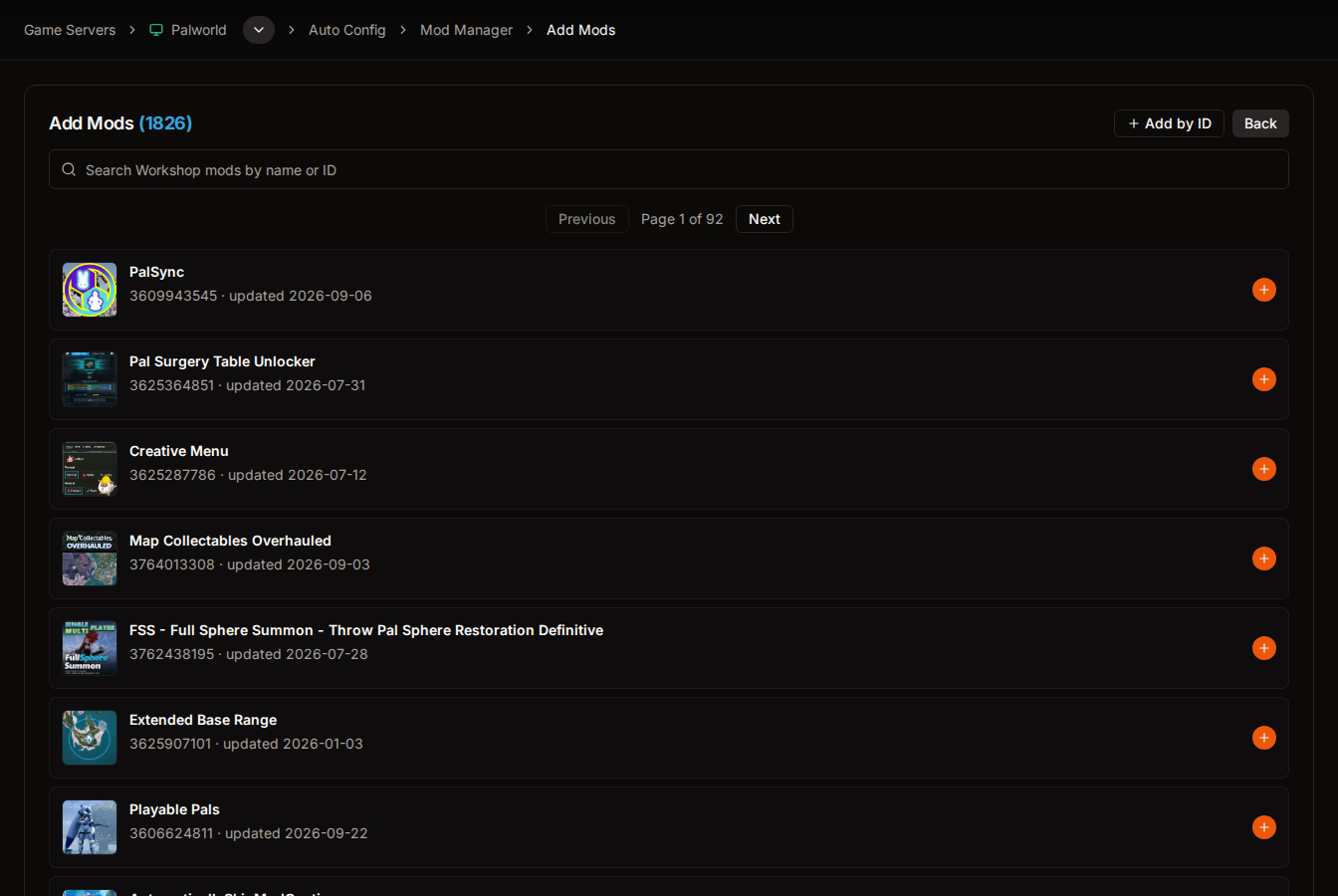Click the Back button
This screenshot has width=1338, height=896.
pyautogui.click(x=1260, y=123)
